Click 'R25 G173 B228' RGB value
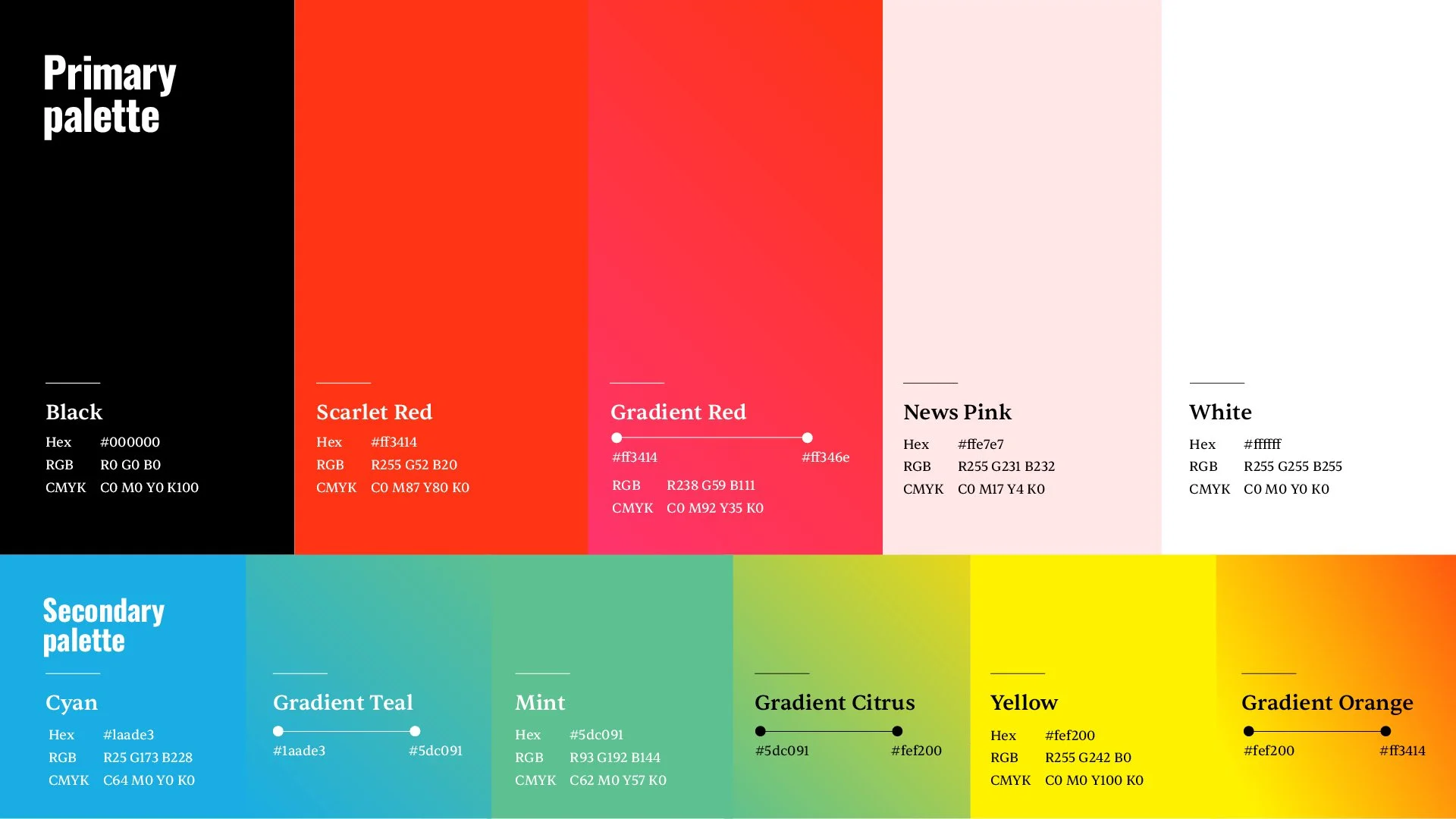 [148, 758]
